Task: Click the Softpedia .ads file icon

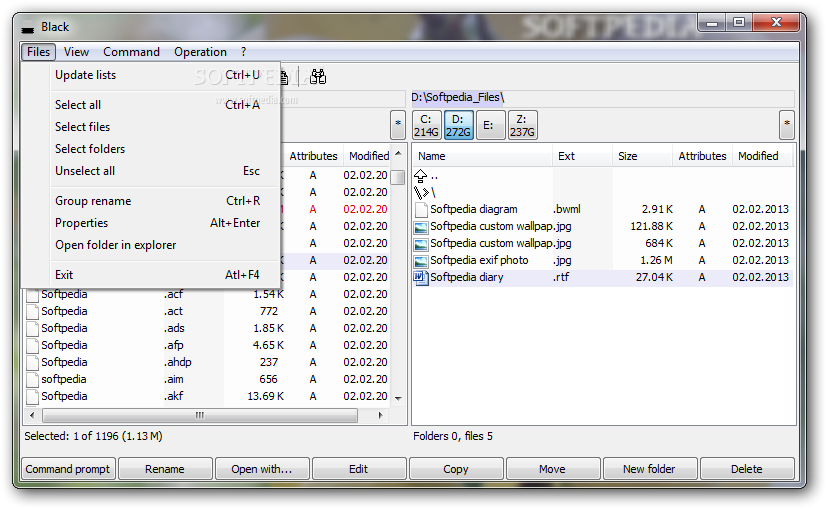Action: pyautogui.click(x=33, y=329)
